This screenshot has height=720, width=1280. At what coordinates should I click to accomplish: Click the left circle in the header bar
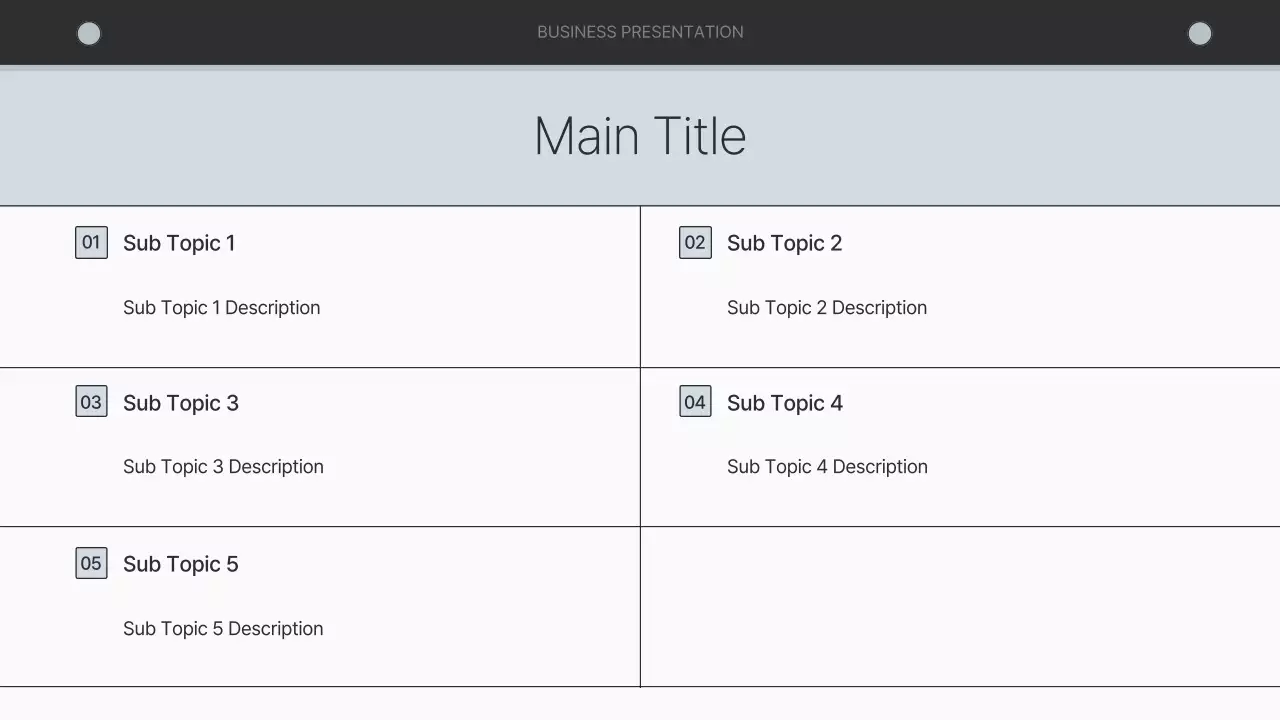[89, 34]
